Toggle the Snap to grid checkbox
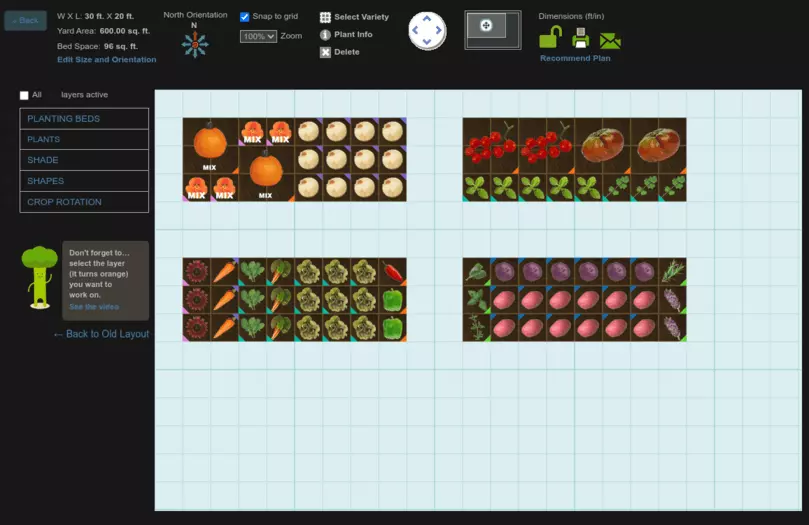The width and height of the screenshot is (809, 525). [x=245, y=17]
